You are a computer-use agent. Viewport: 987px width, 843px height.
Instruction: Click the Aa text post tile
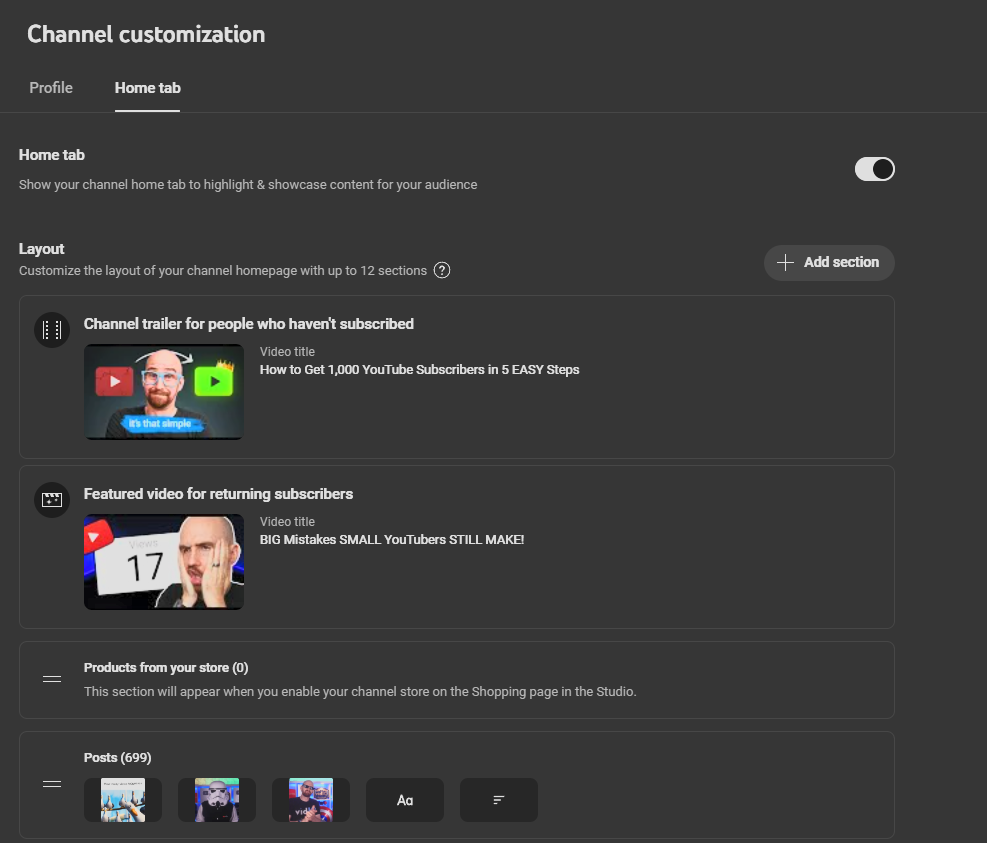tap(405, 800)
